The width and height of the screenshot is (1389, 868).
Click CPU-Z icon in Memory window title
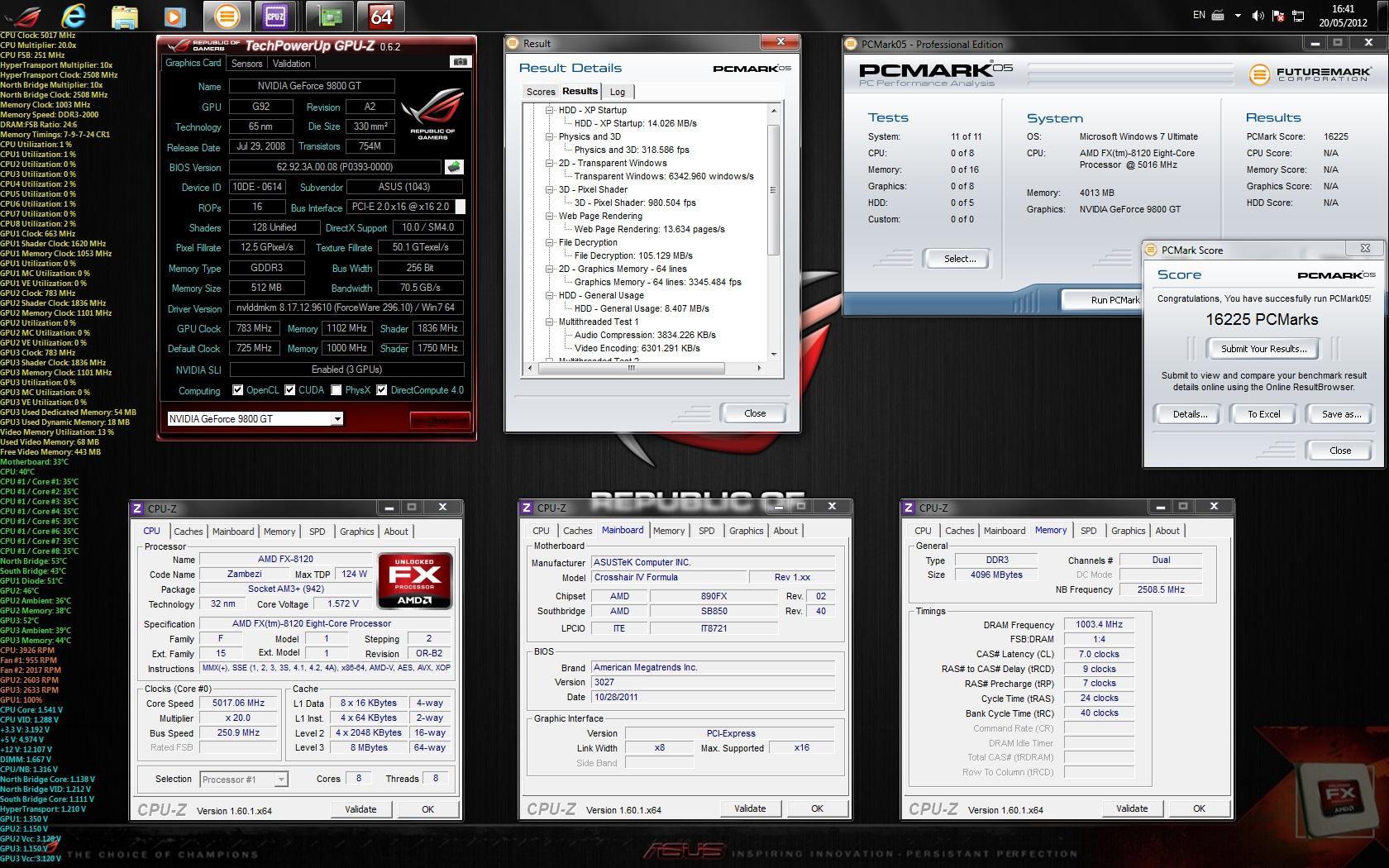[909, 508]
